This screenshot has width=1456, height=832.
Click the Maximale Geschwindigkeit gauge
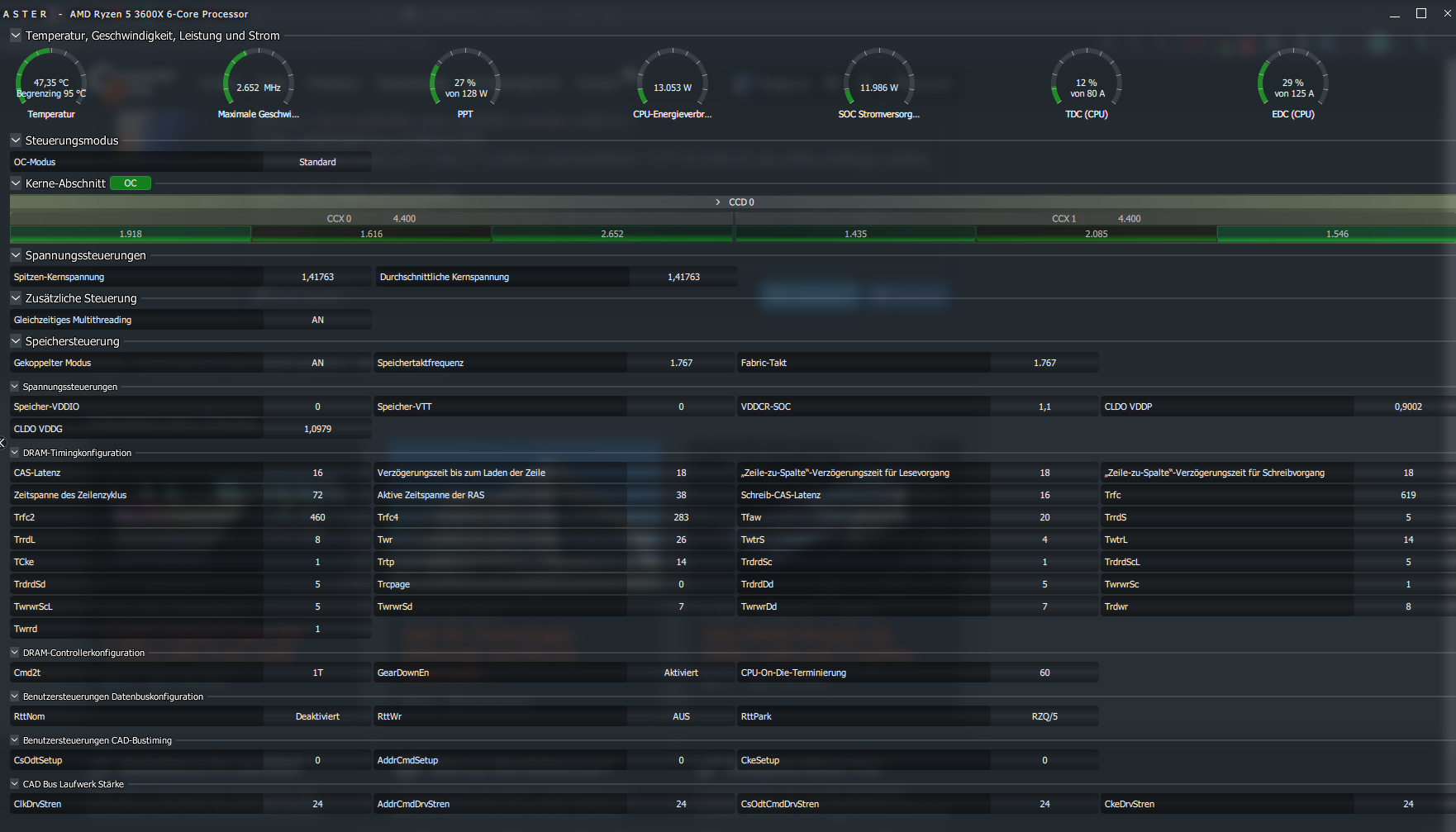[259, 83]
